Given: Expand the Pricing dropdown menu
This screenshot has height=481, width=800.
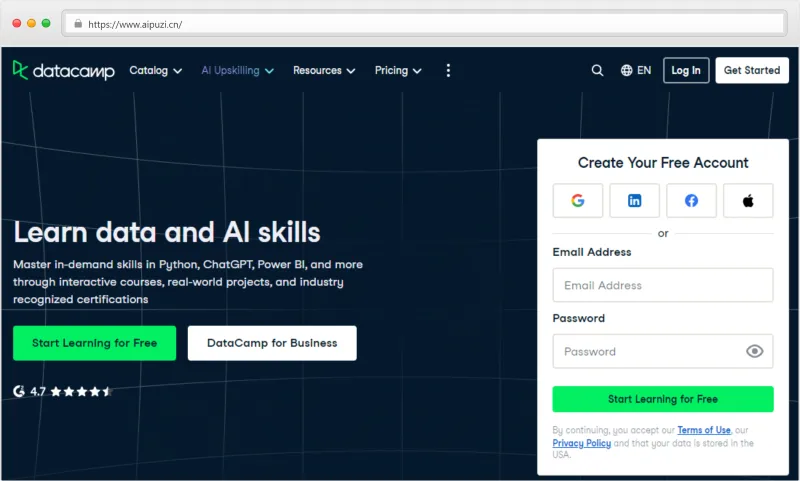Looking at the screenshot, I should [398, 70].
